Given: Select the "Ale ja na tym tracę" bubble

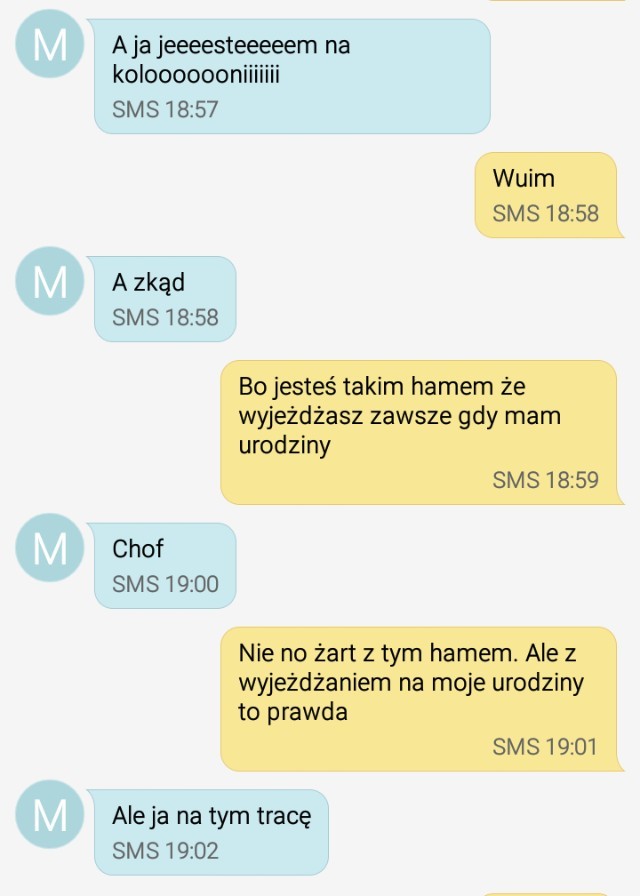Looking at the screenshot, I should point(211,832).
